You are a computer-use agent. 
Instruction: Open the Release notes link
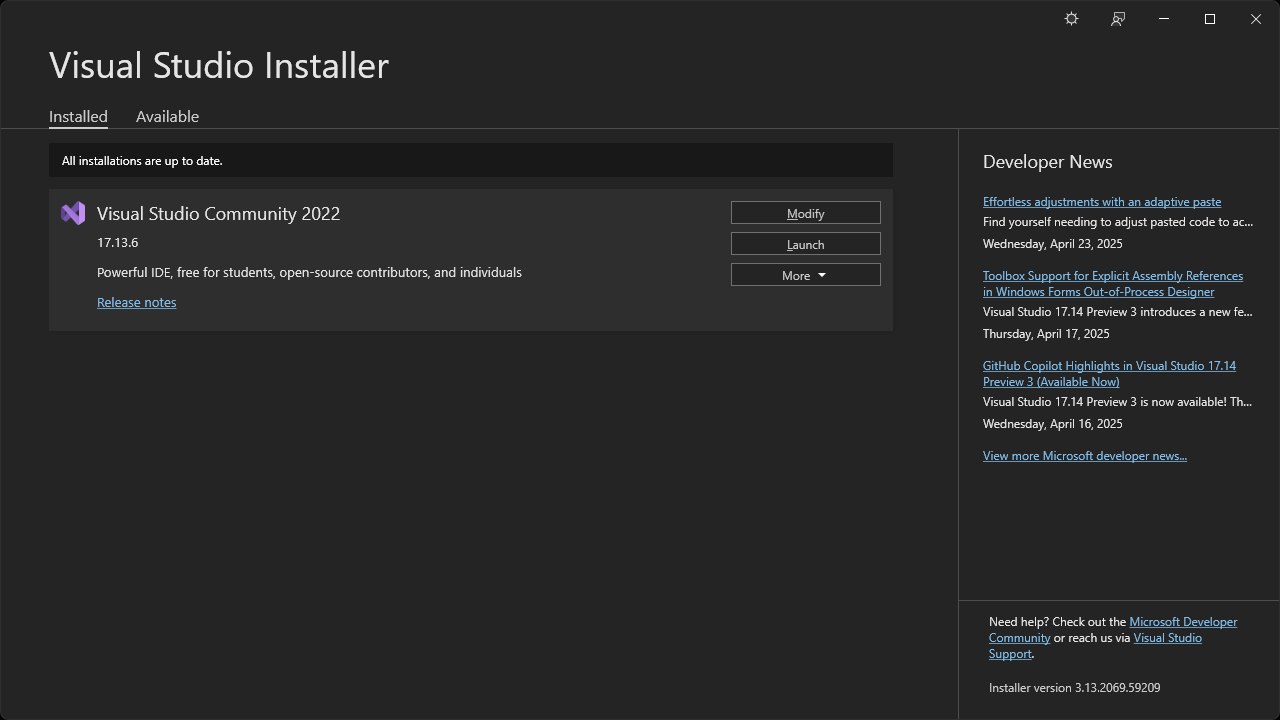(136, 302)
